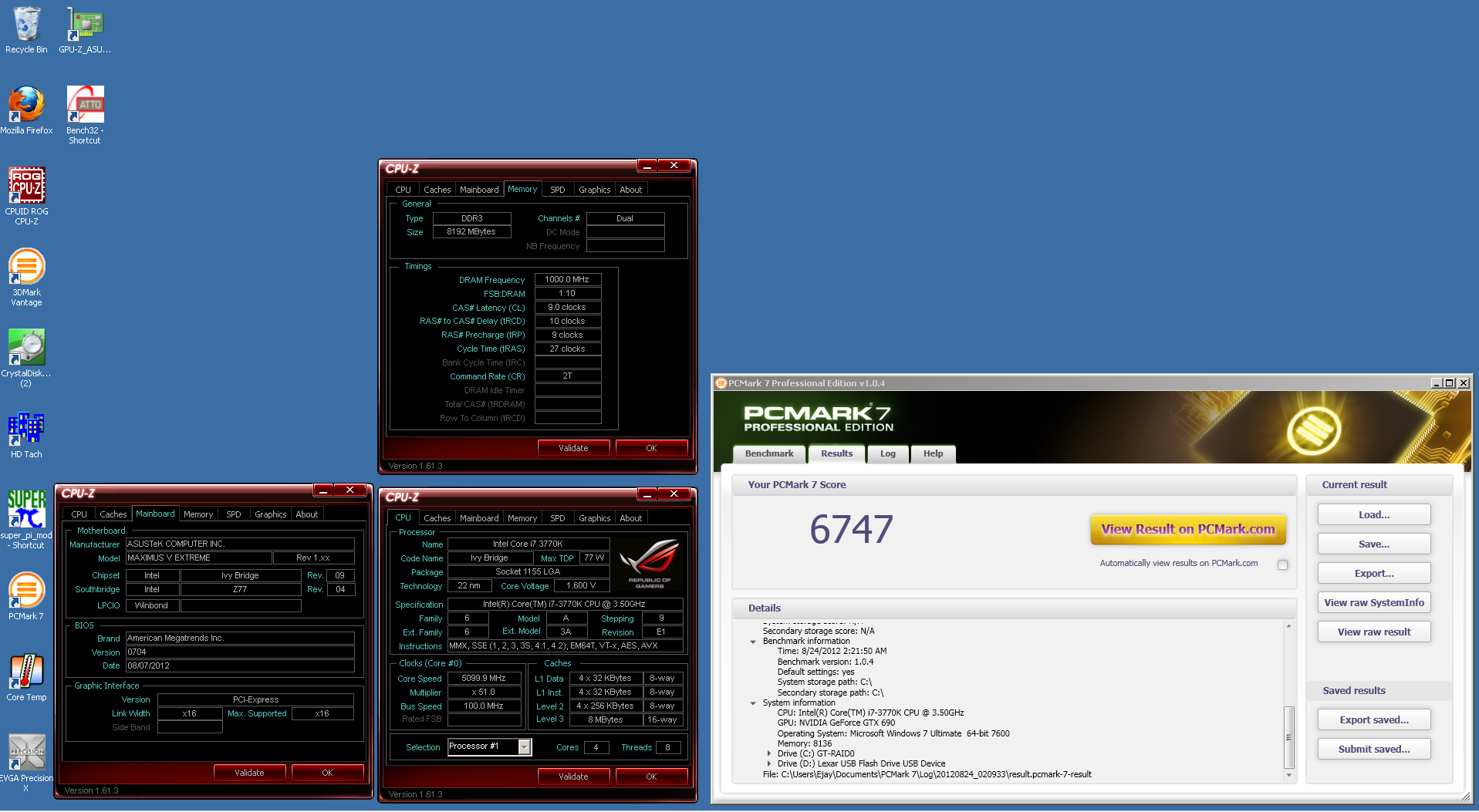Switch to SPD tab in CPU CPU-Z window
This screenshot has height=812, width=1479.
[x=558, y=518]
